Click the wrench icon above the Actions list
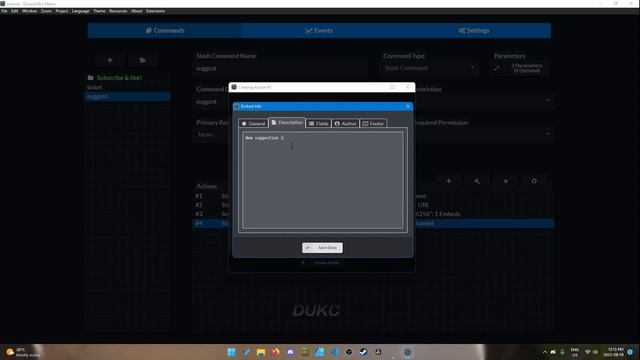The height and width of the screenshot is (360, 640). pyautogui.click(x=477, y=181)
